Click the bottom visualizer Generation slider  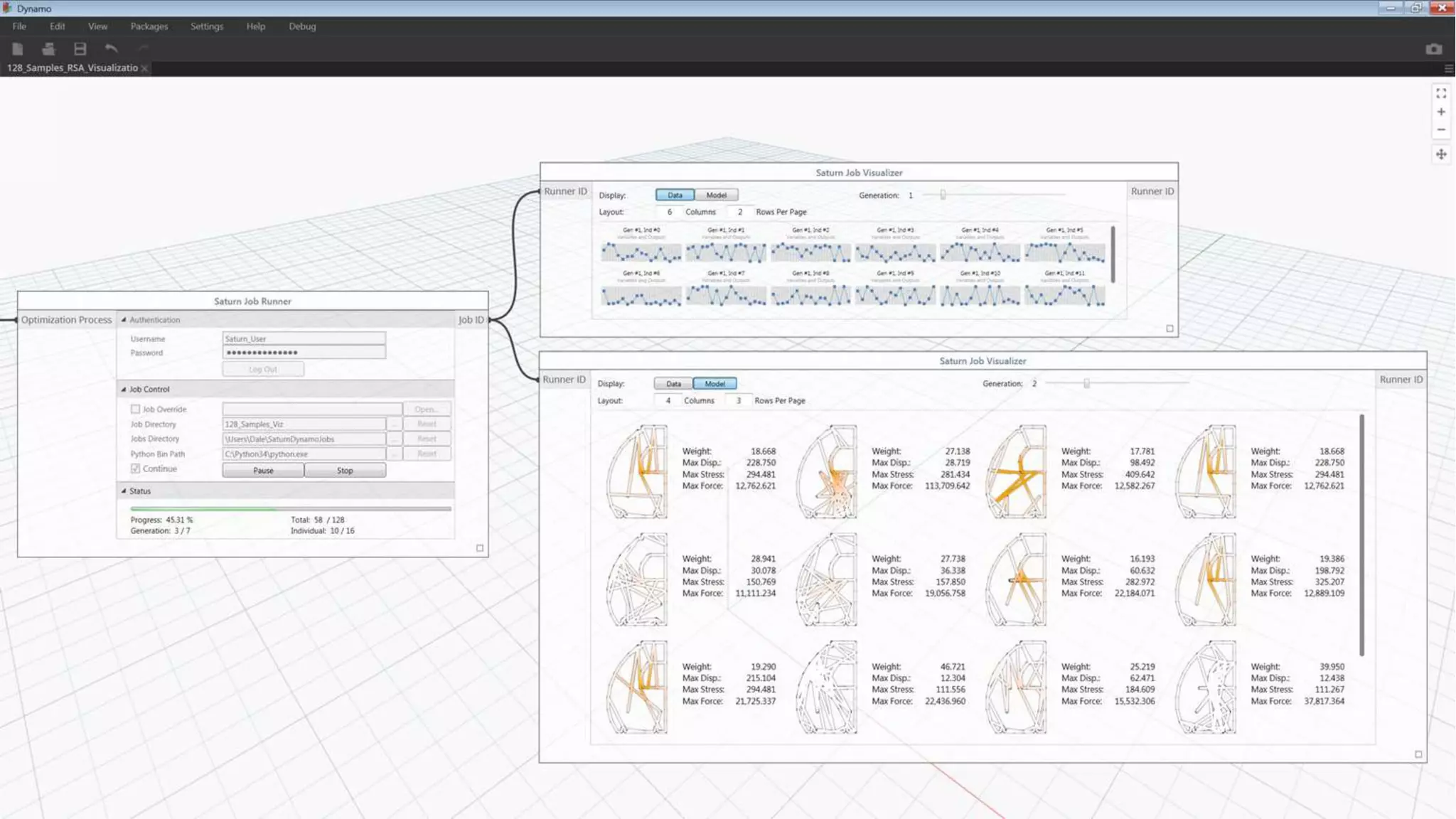click(x=1086, y=383)
